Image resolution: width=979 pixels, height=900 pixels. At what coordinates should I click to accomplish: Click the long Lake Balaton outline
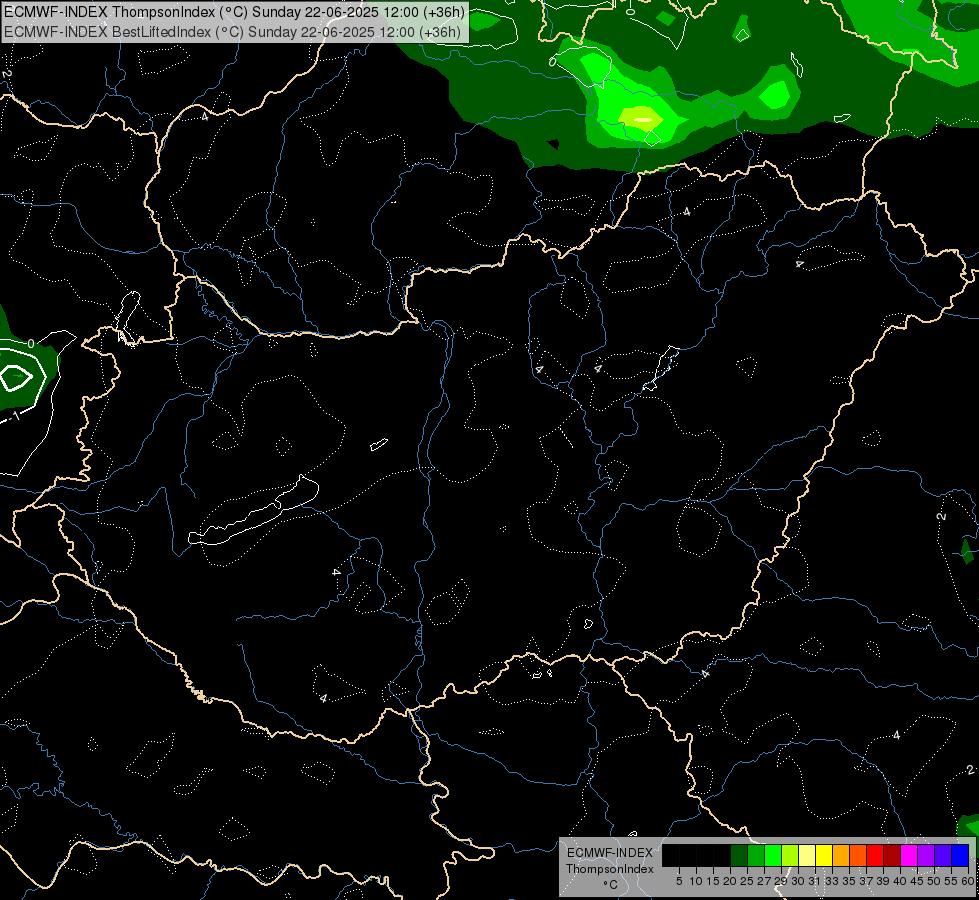coord(253,512)
